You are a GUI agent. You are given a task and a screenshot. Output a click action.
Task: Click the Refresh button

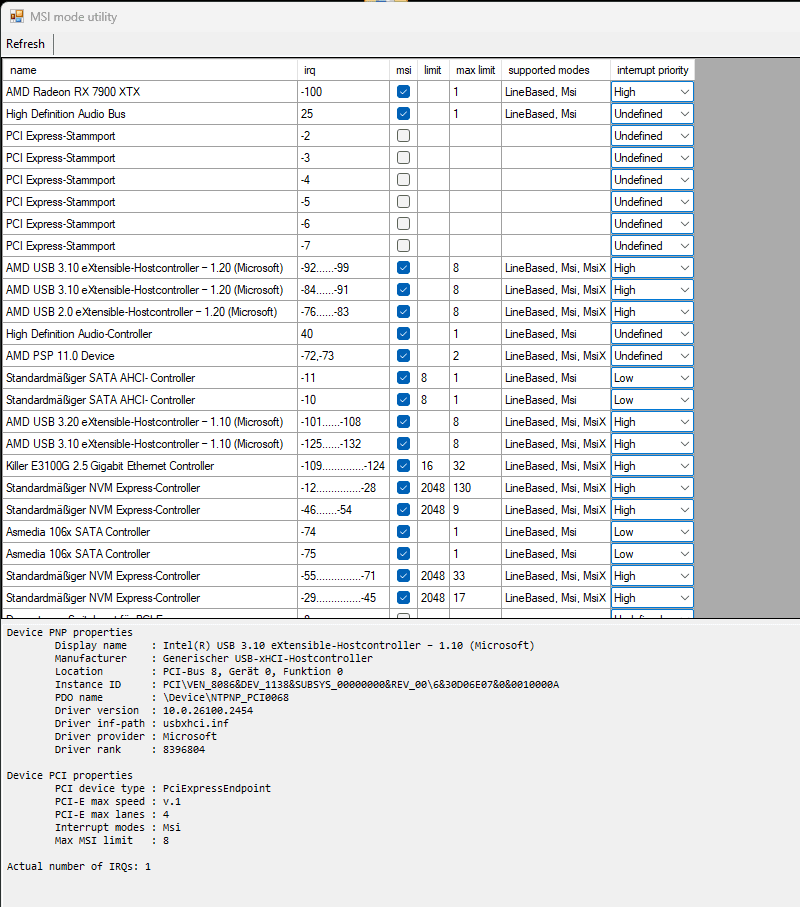[25, 44]
